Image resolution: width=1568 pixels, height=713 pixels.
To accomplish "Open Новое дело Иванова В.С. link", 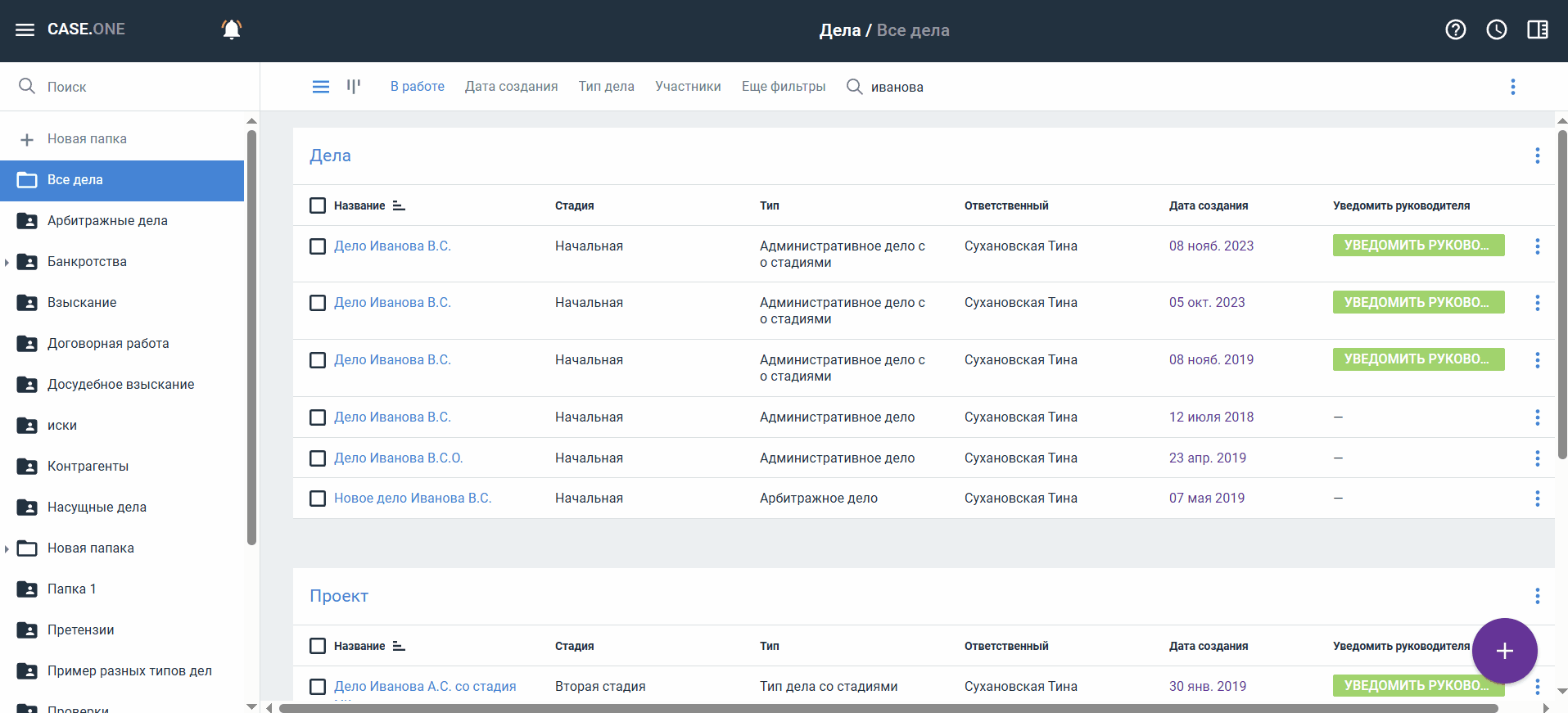I will pyautogui.click(x=413, y=499).
